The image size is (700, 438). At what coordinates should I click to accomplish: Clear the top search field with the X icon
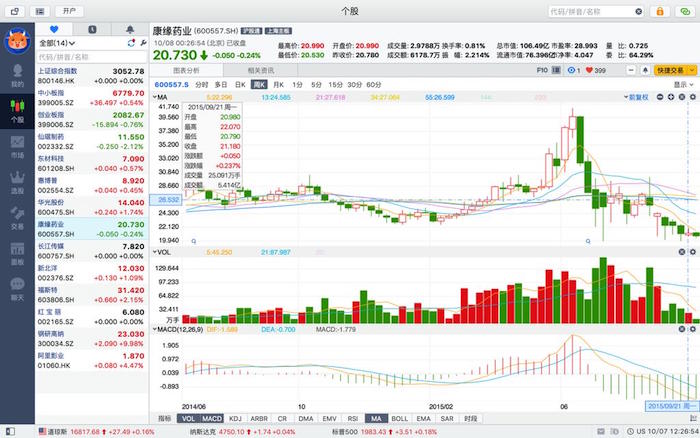(x=639, y=11)
